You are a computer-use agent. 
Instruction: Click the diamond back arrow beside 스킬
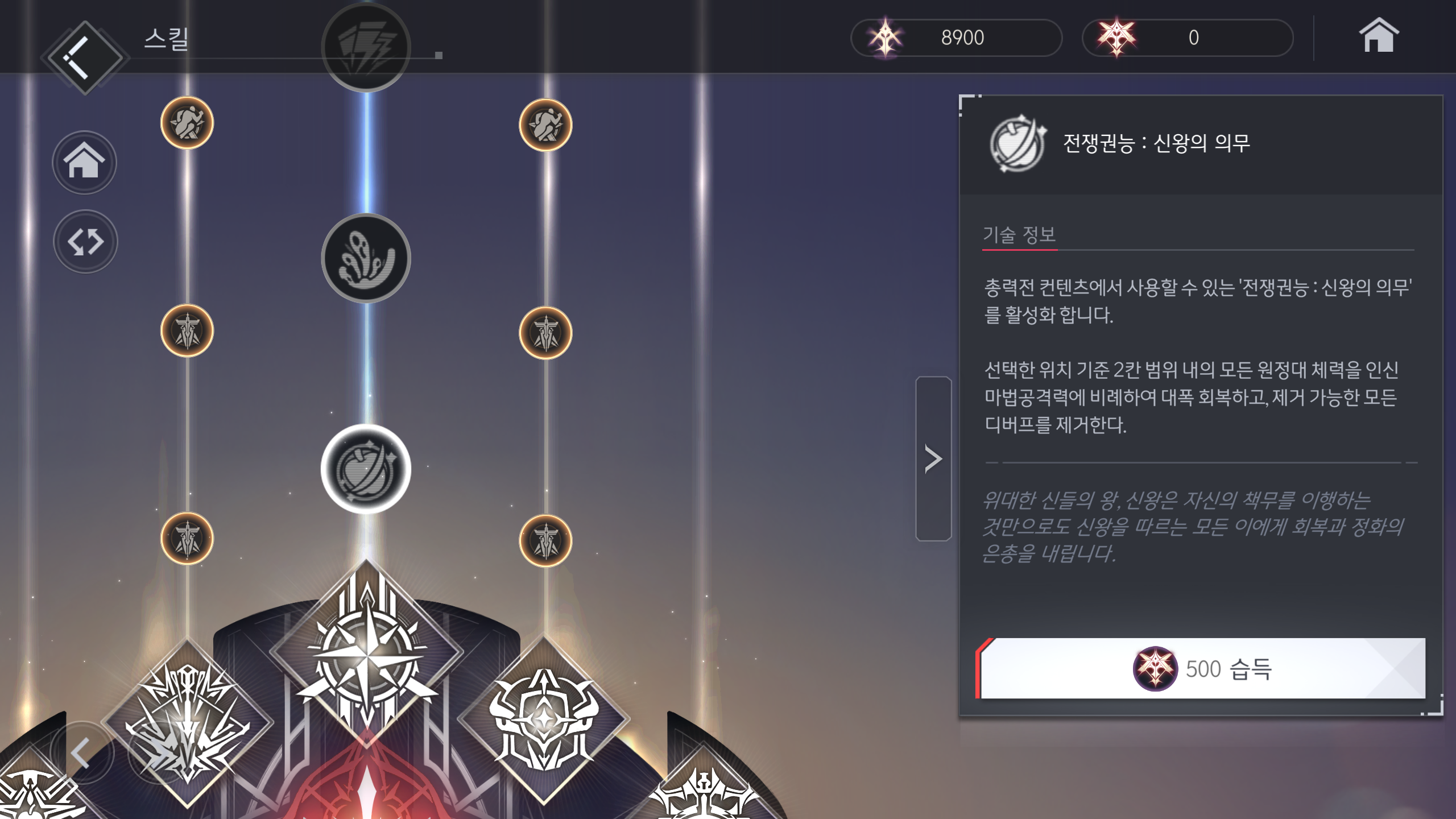pos(85,57)
